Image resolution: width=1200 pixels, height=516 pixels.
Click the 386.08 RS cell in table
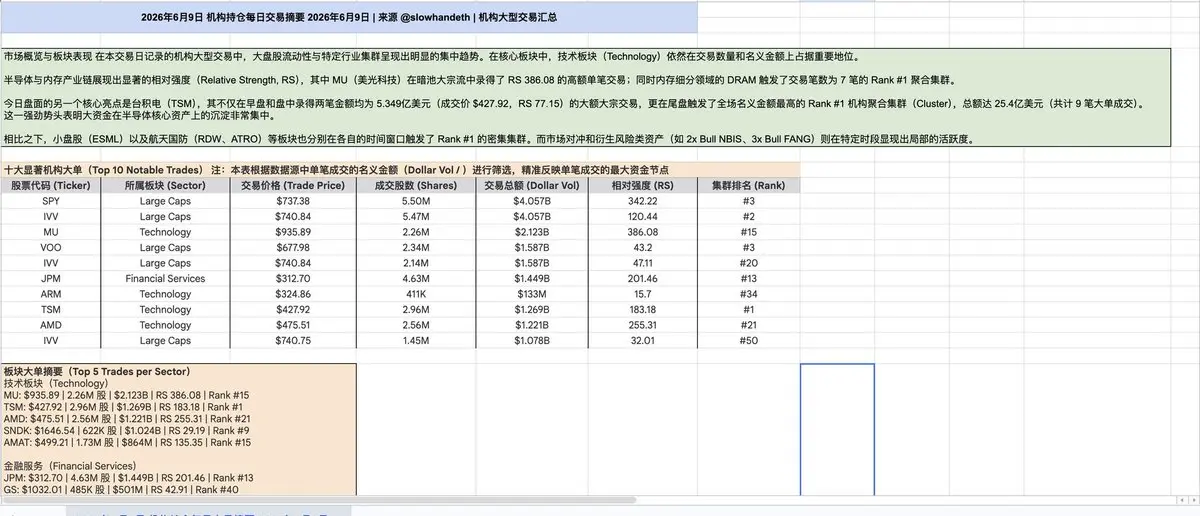point(645,232)
